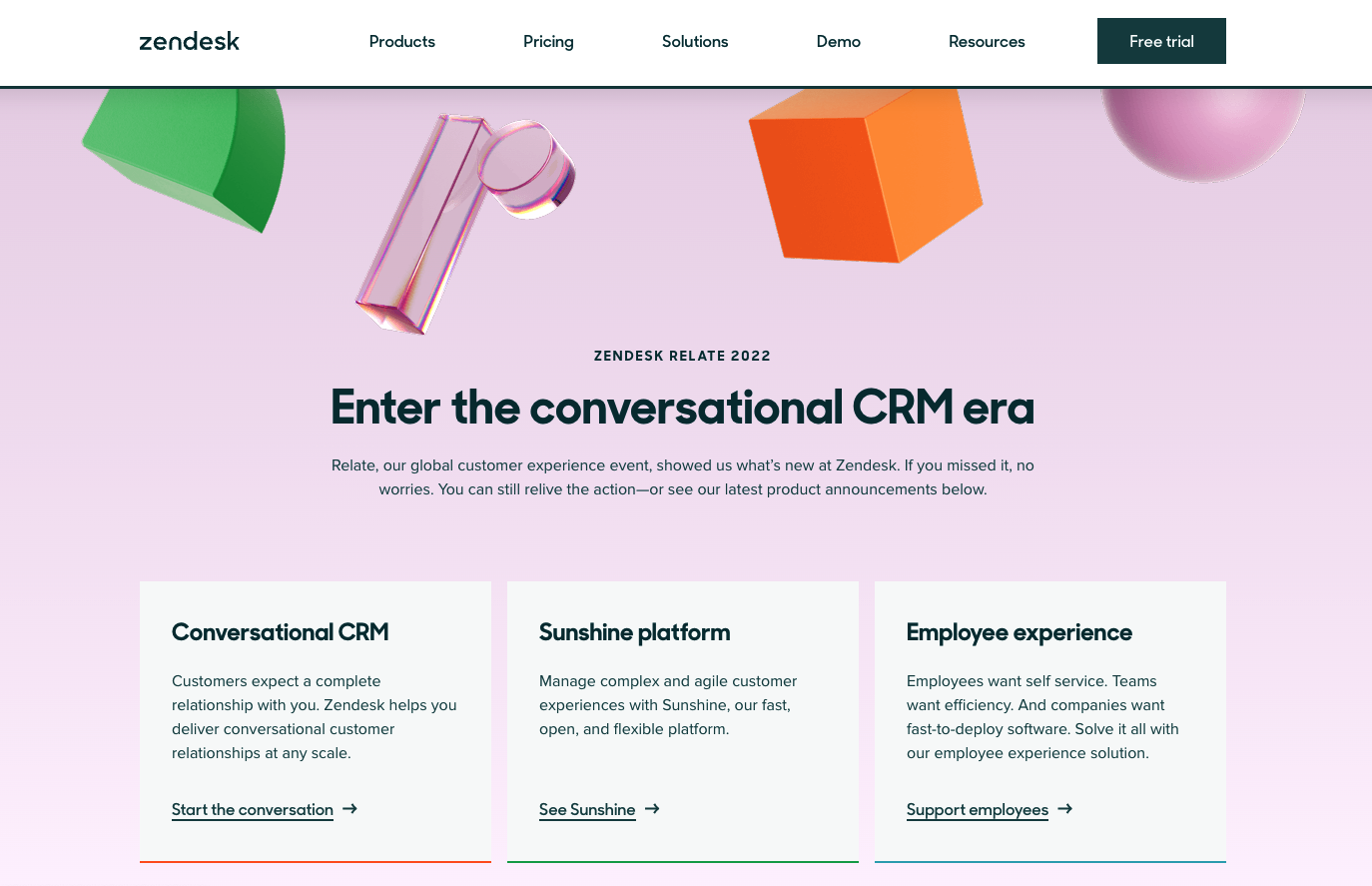This screenshot has height=886, width=1372.
Task: Select the Conversational CRM card heading
Action: pos(281,632)
